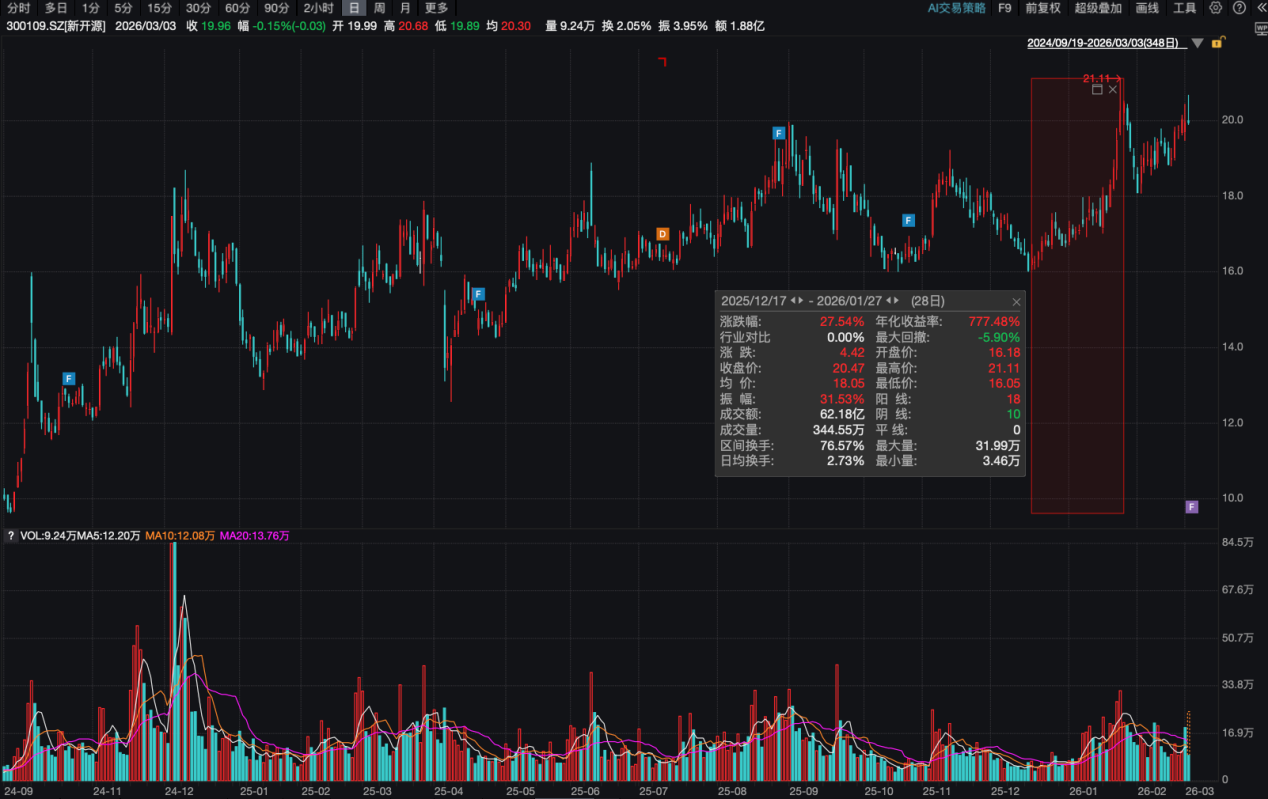Viewport: 1268px width, 799px height.
Task: Open date range dropdown triangle
Action: (1197, 44)
